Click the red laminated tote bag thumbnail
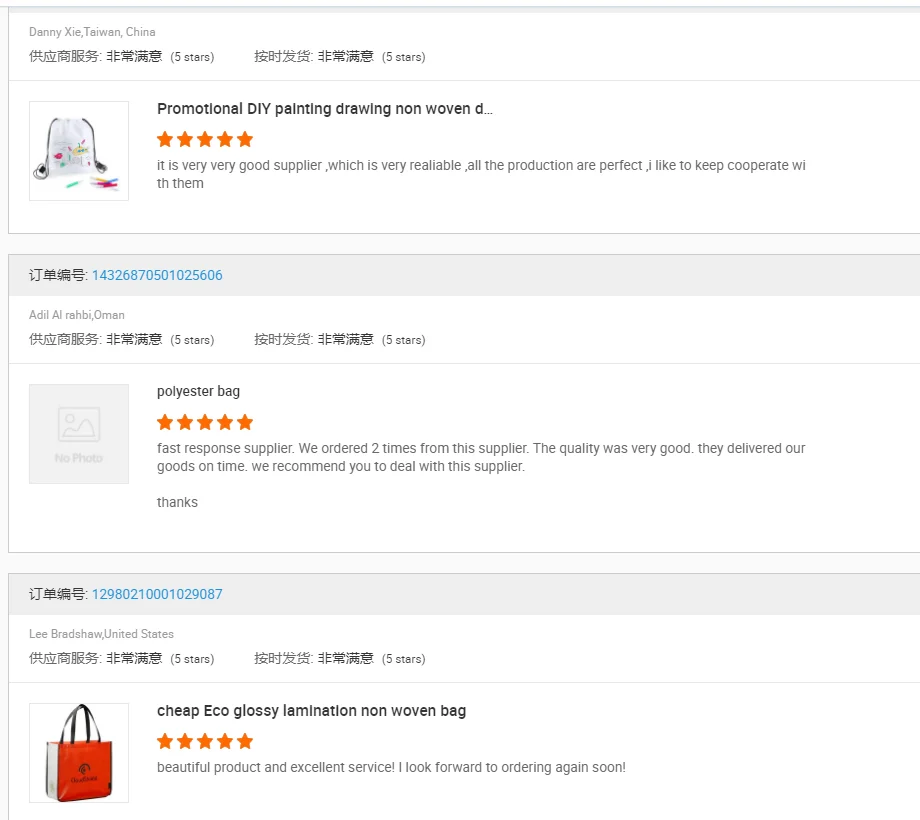This screenshot has width=920, height=820. pyautogui.click(x=79, y=753)
